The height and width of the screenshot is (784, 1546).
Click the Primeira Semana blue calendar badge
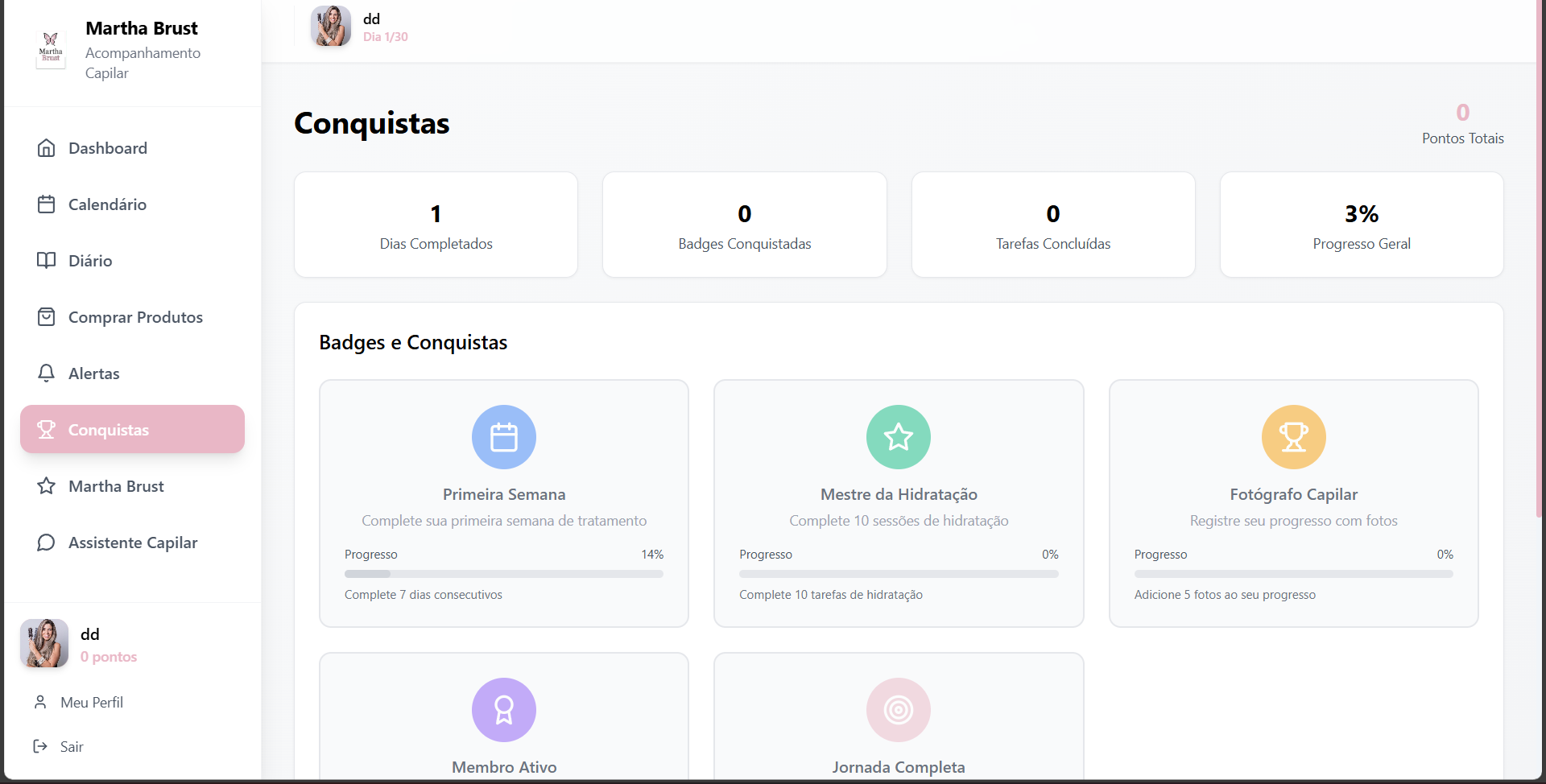point(504,437)
